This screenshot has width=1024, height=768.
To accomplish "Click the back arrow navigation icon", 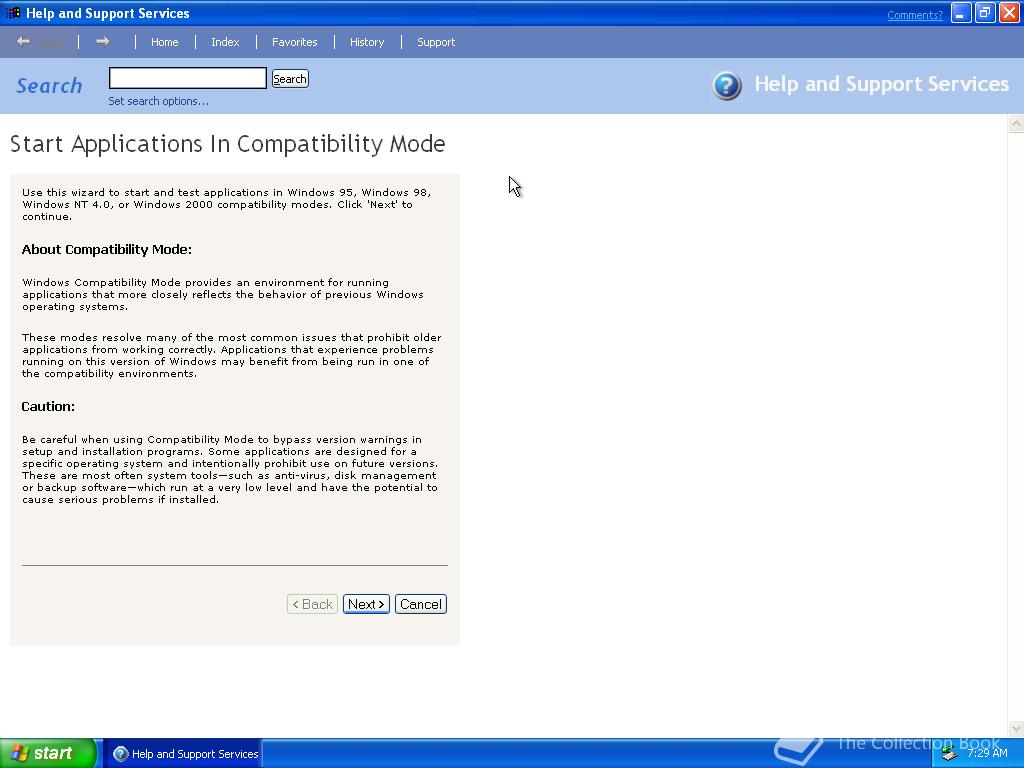I will [24, 42].
